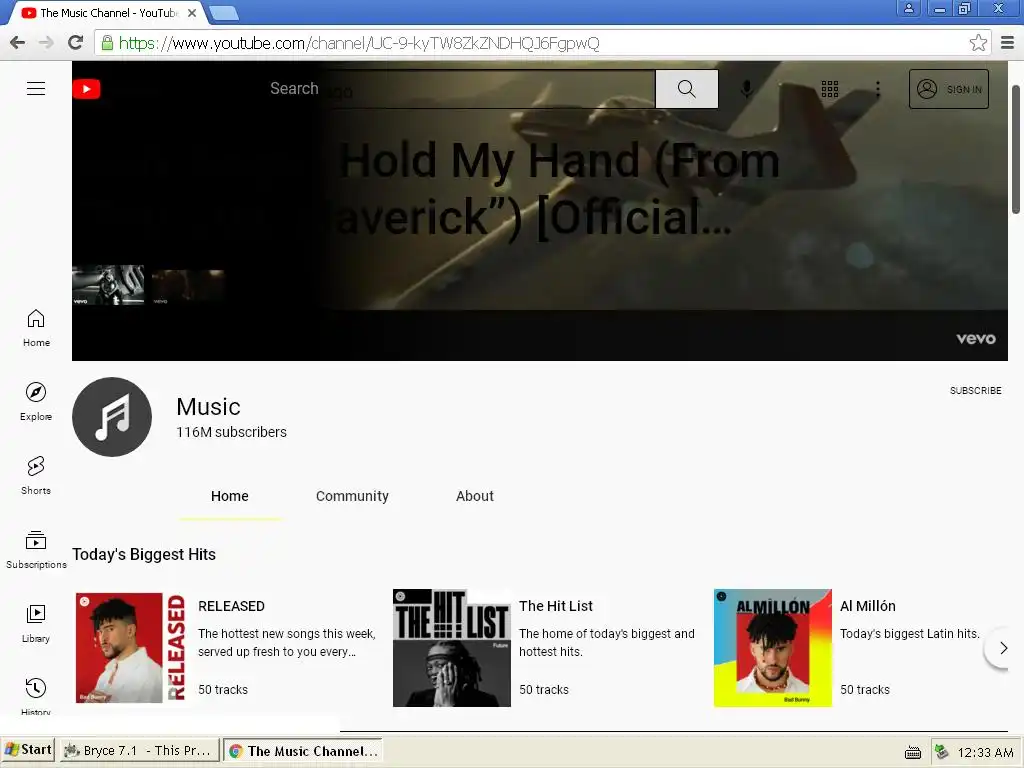The image size is (1024, 768).
Task: Close The Music Channel browser tab
Action: pyautogui.click(x=192, y=13)
